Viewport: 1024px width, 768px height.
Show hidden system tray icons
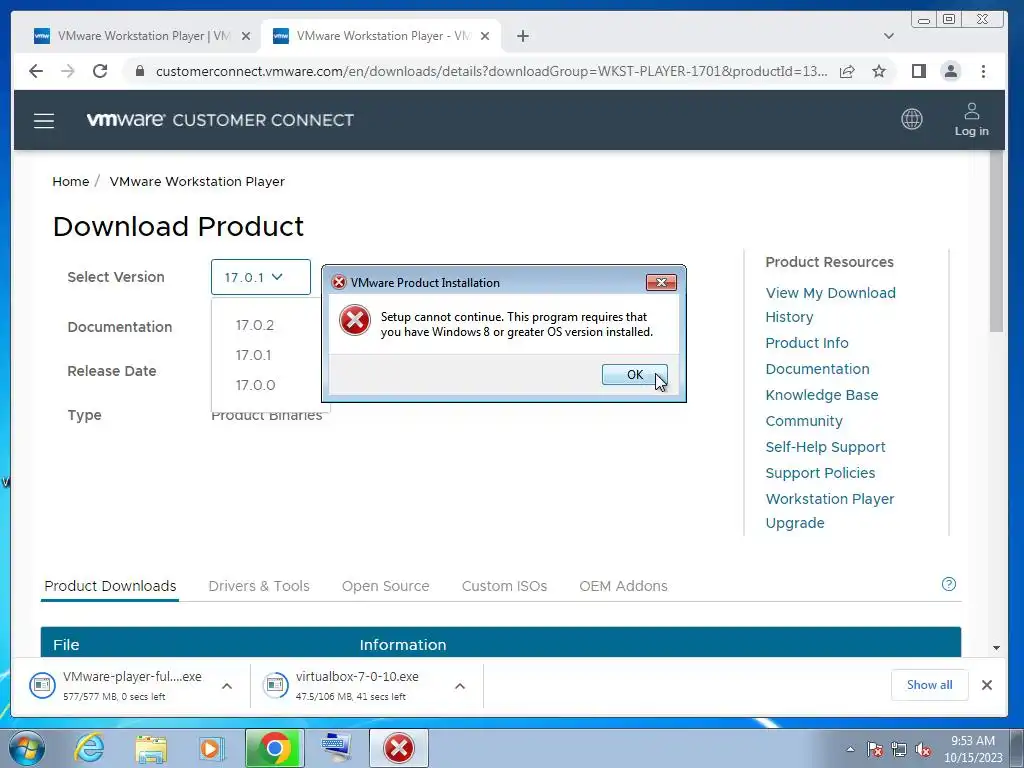(x=850, y=749)
